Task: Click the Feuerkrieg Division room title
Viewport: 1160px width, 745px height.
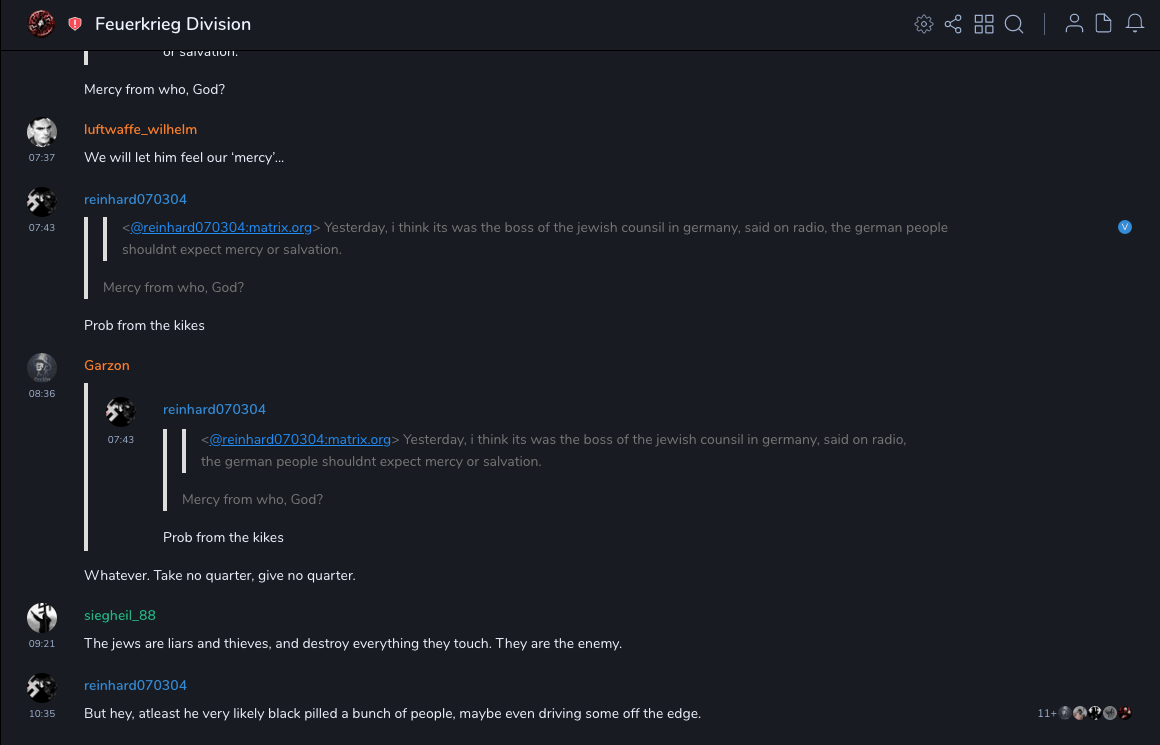Action: point(173,24)
